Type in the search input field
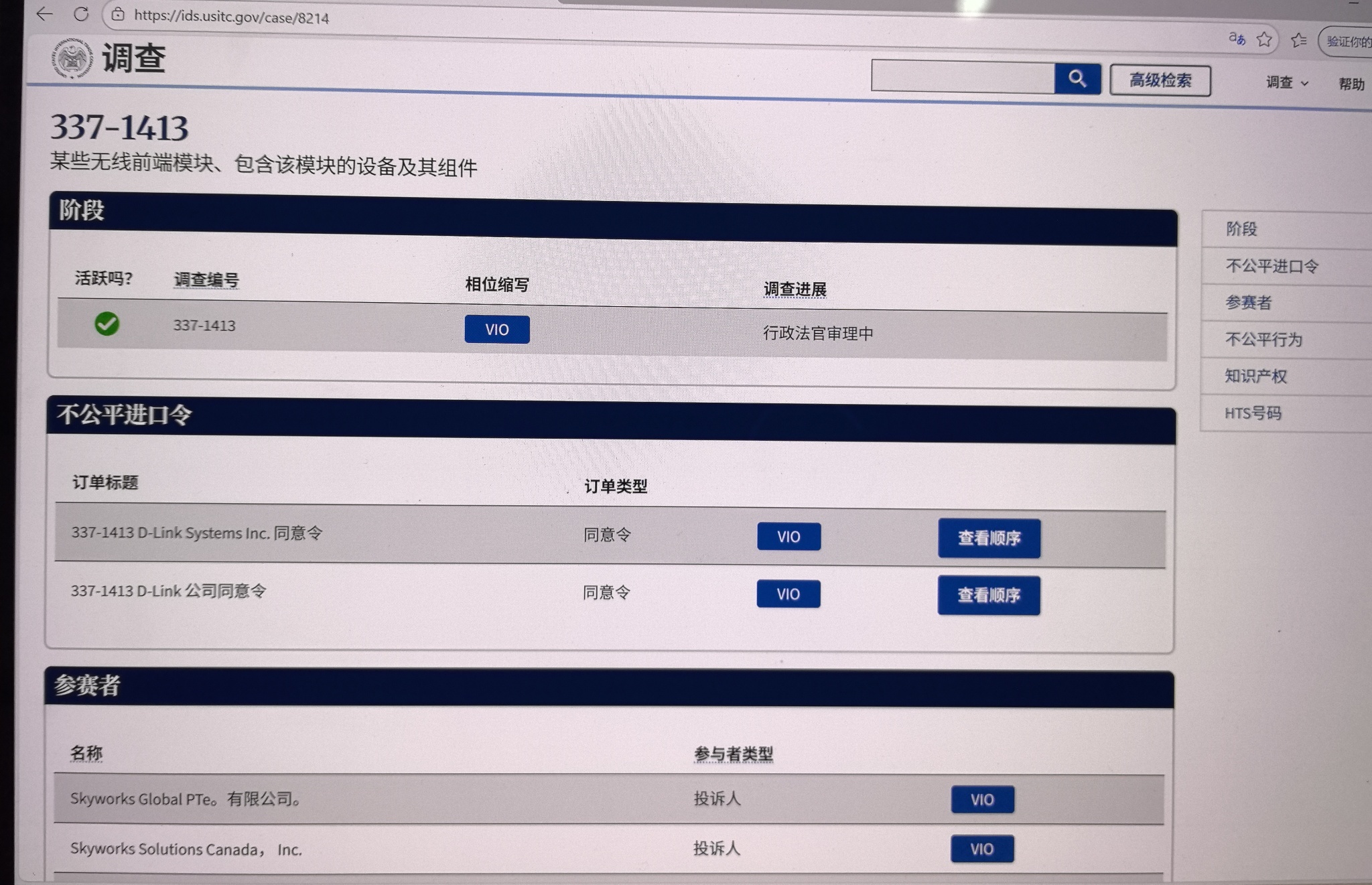Viewport: 1372px width, 885px height. pyautogui.click(x=962, y=78)
